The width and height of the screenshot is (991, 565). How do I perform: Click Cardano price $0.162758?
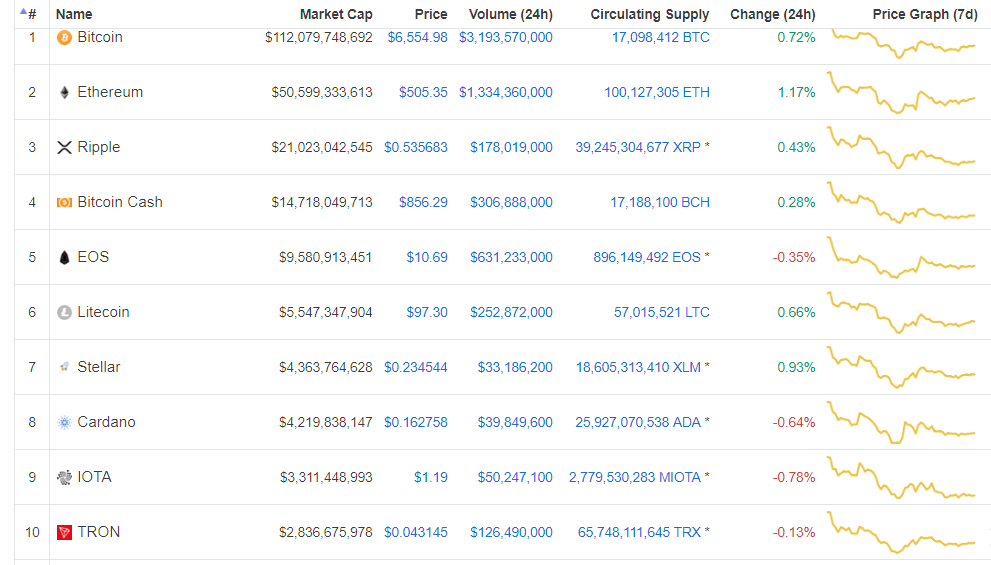415,423
